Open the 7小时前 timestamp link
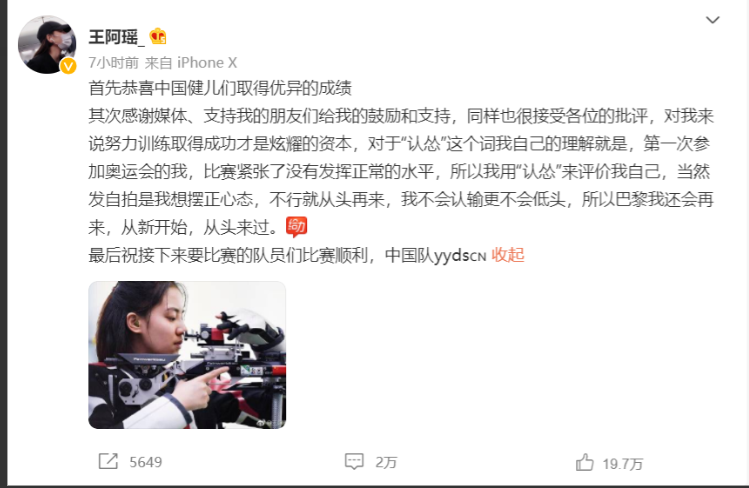749x488 pixels. pos(114,63)
